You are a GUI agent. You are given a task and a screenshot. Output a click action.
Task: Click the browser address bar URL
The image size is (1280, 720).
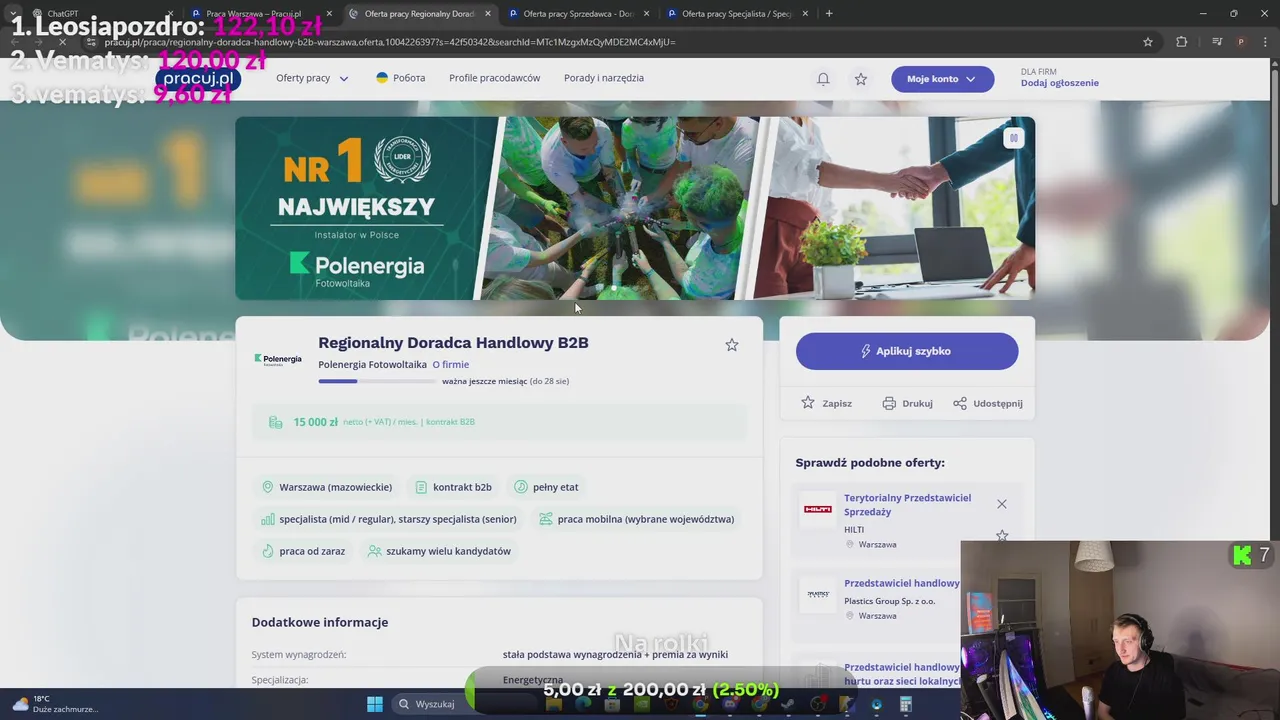pos(390,42)
